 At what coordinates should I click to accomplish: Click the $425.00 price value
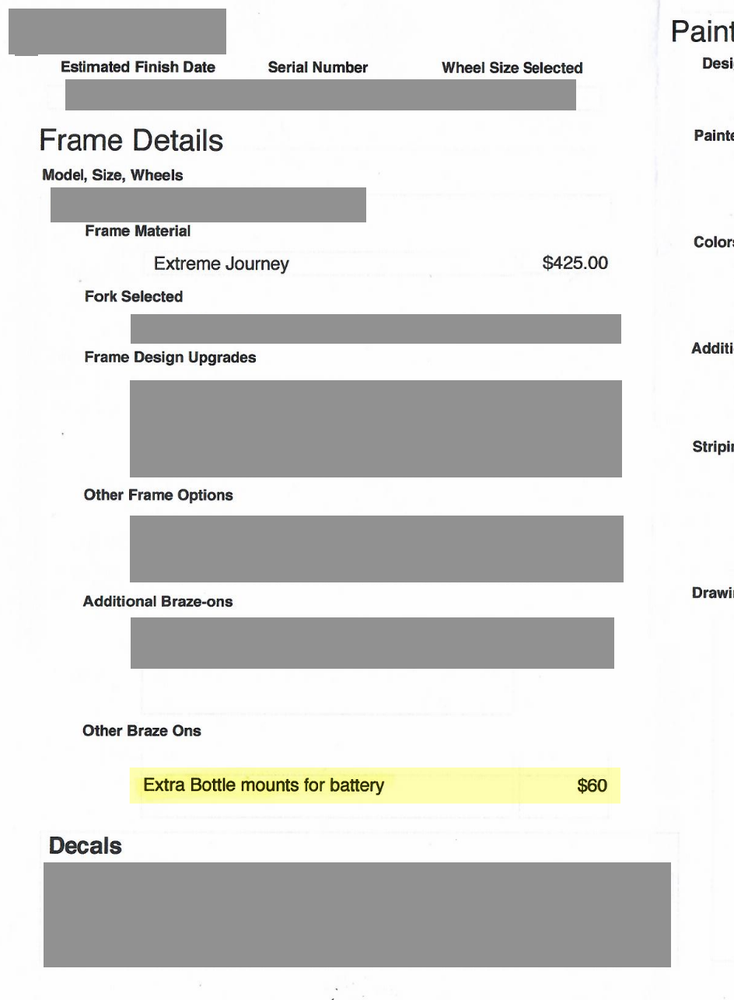click(575, 264)
